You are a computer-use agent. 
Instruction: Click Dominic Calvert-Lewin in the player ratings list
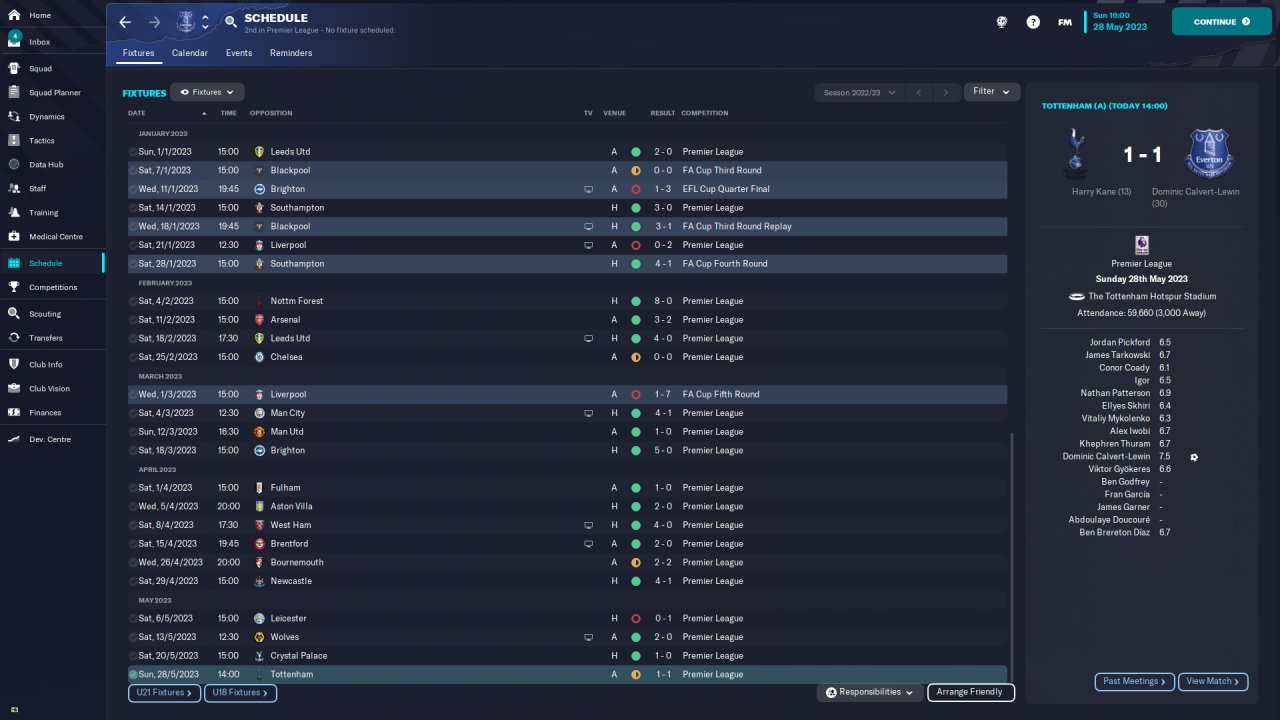coord(1106,457)
